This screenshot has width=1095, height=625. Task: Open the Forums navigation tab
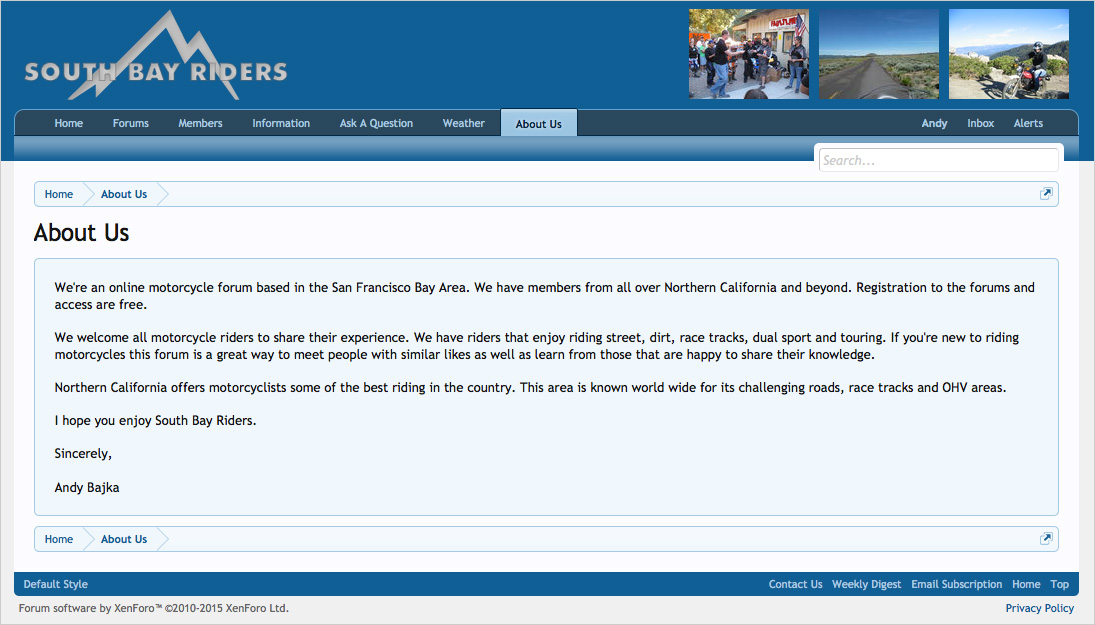click(x=131, y=123)
